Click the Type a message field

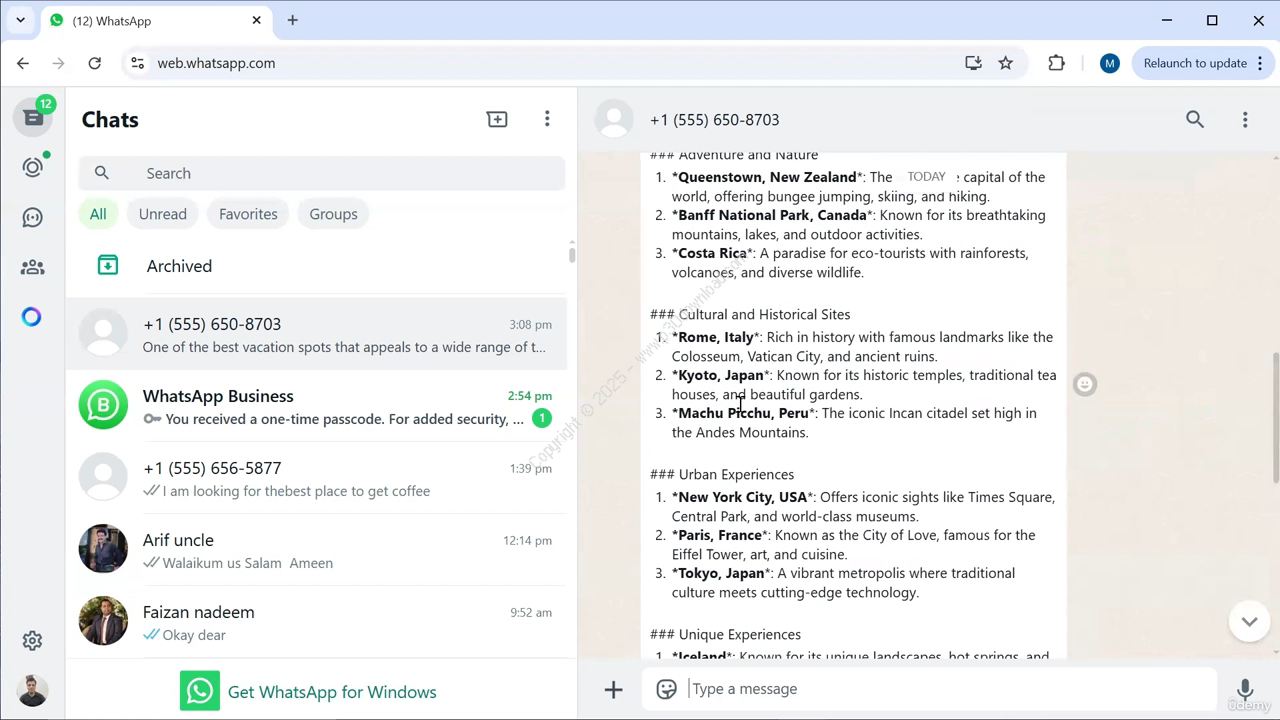[x=950, y=689]
